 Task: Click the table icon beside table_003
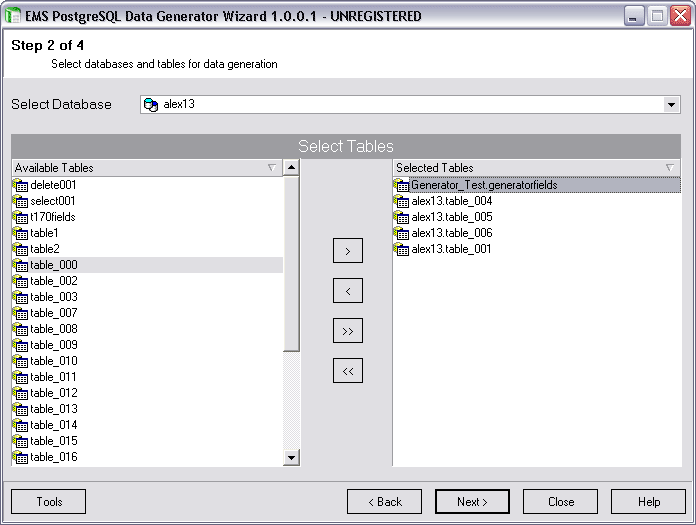tap(20, 297)
